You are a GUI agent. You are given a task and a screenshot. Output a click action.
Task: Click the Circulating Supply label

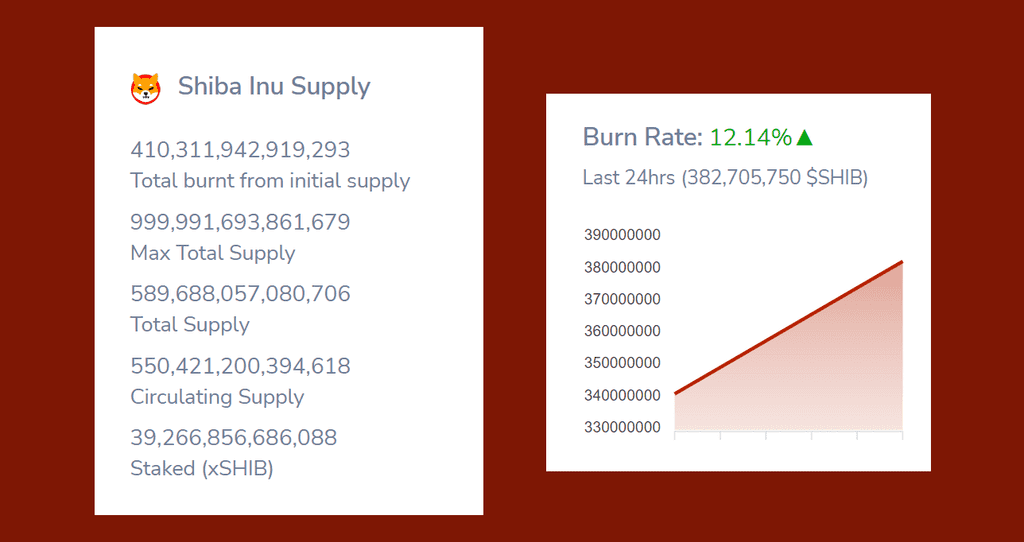click(217, 397)
